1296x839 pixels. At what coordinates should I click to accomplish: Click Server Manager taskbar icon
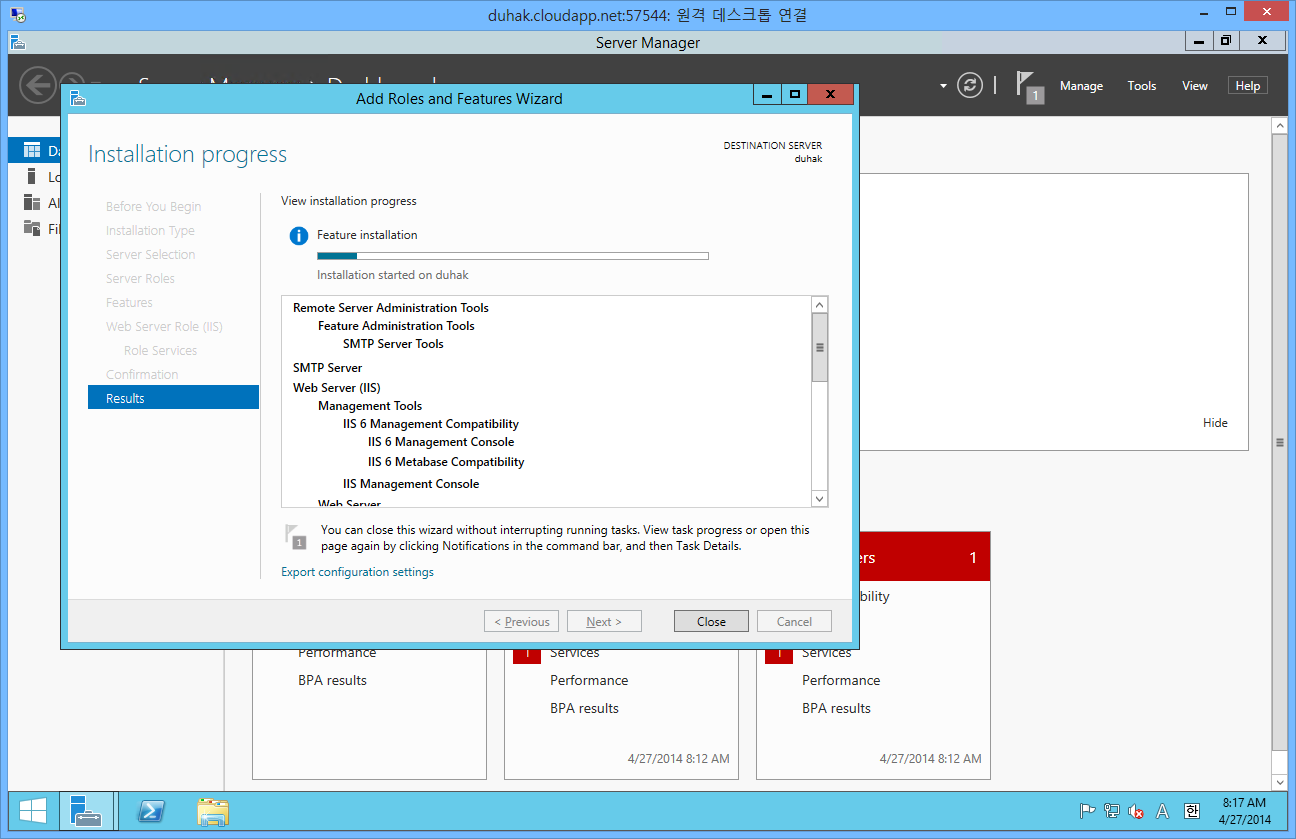(86, 811)
